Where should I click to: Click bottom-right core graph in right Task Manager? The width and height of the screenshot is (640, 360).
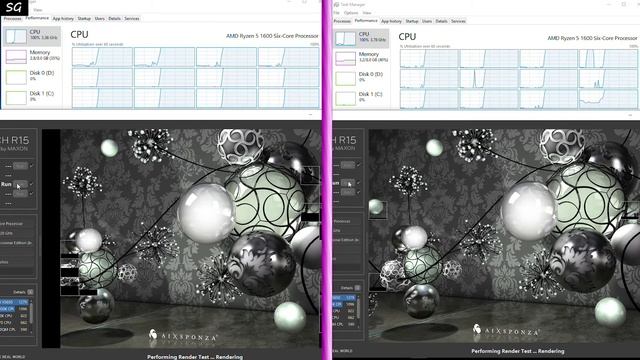point(608,99)
